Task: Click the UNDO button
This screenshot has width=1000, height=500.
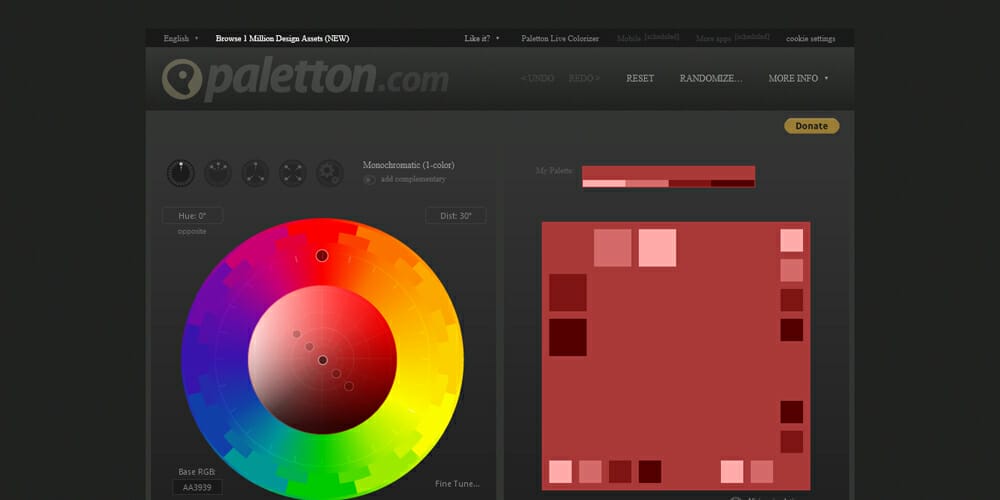Action: pos(538,78)
